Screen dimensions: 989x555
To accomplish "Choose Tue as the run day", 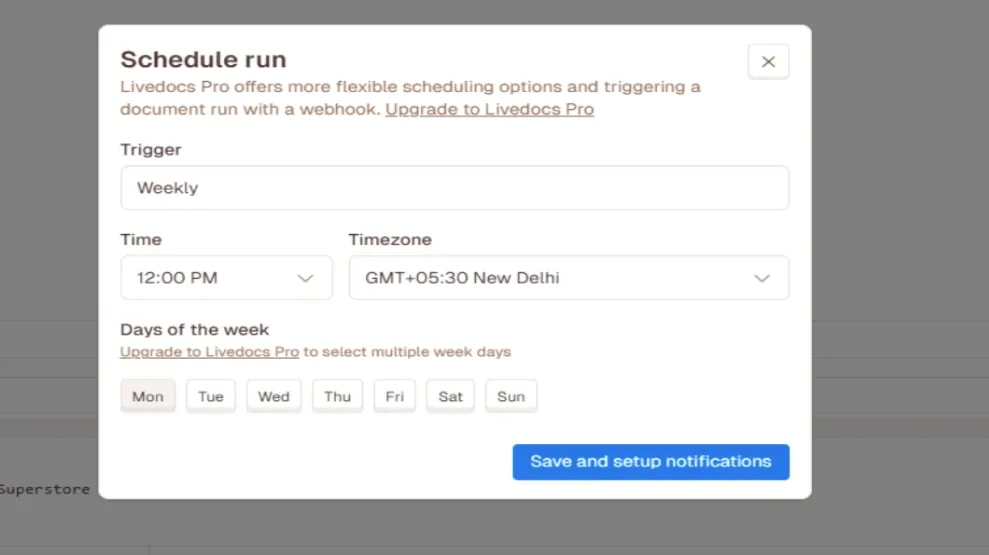I will click(x=211, y=396).
